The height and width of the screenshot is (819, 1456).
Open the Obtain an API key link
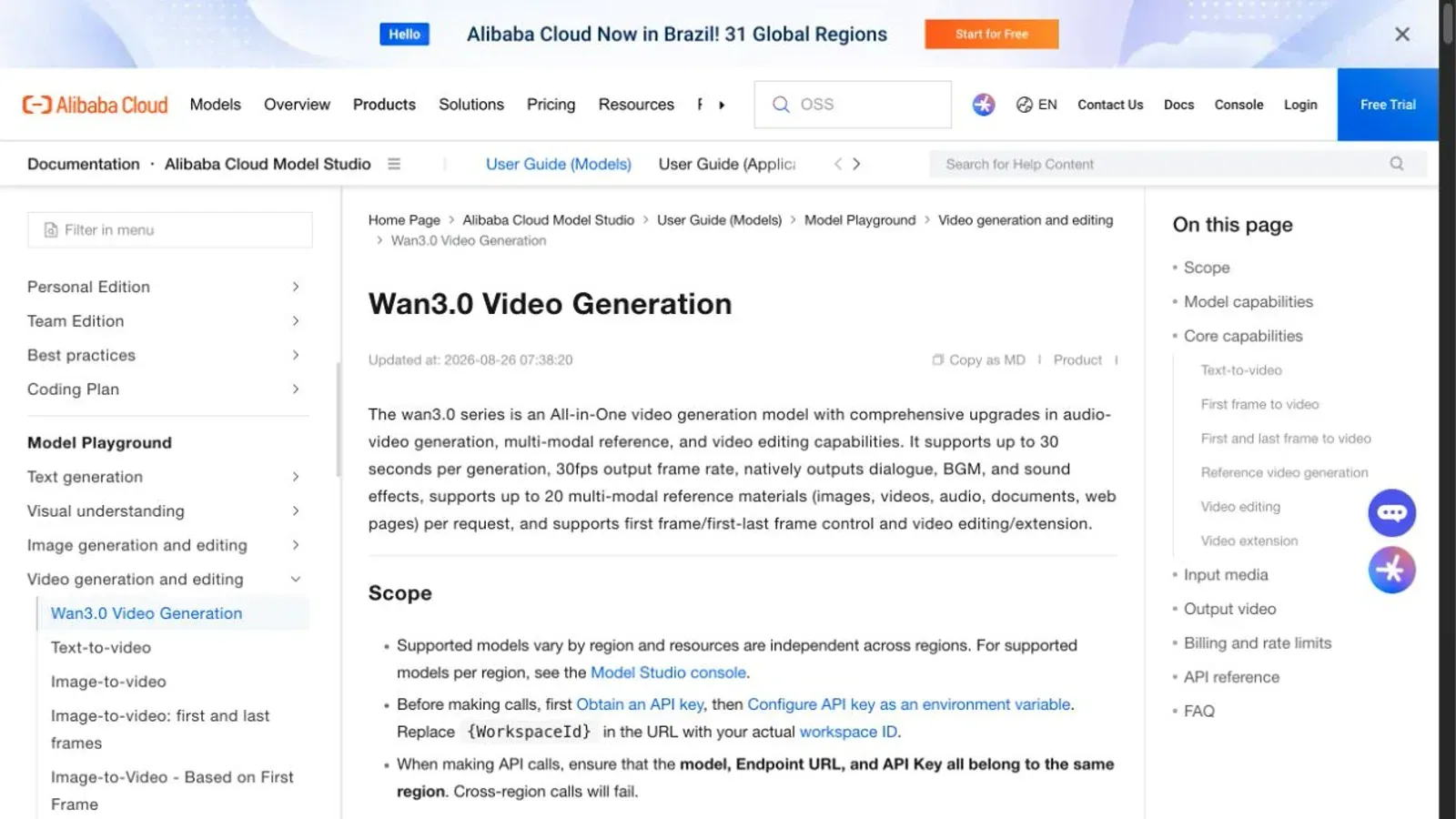click(x=640, y=704)
